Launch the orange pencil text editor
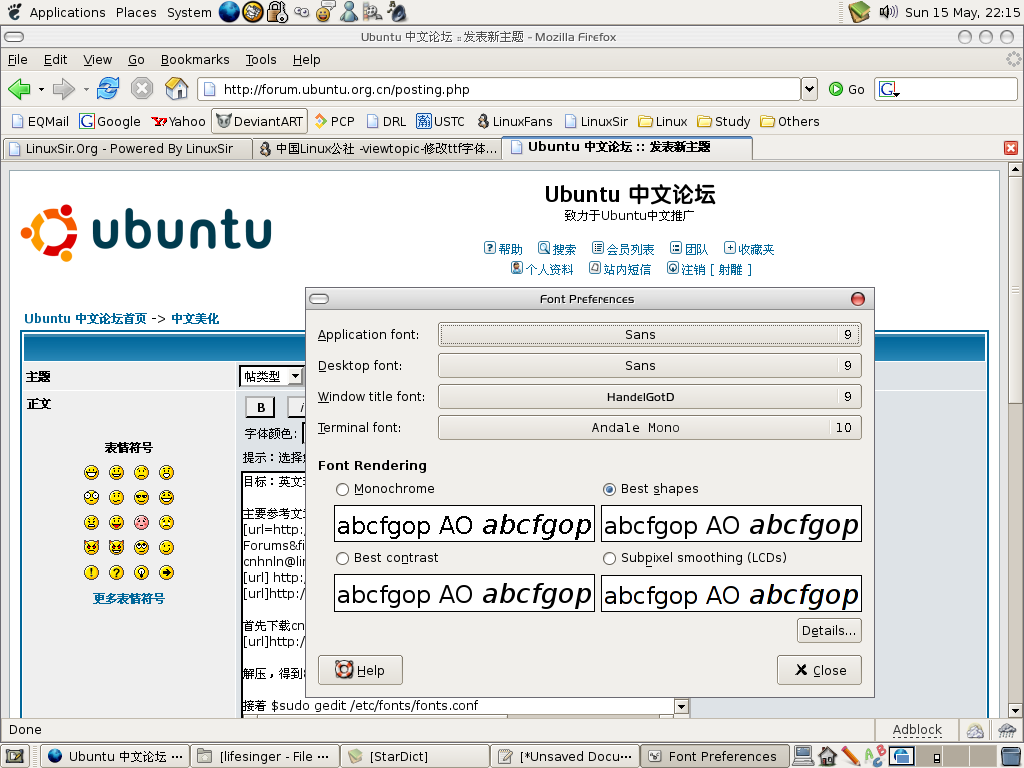The width and height of the screenshot is (1024, 768). [x=851, y=756]
